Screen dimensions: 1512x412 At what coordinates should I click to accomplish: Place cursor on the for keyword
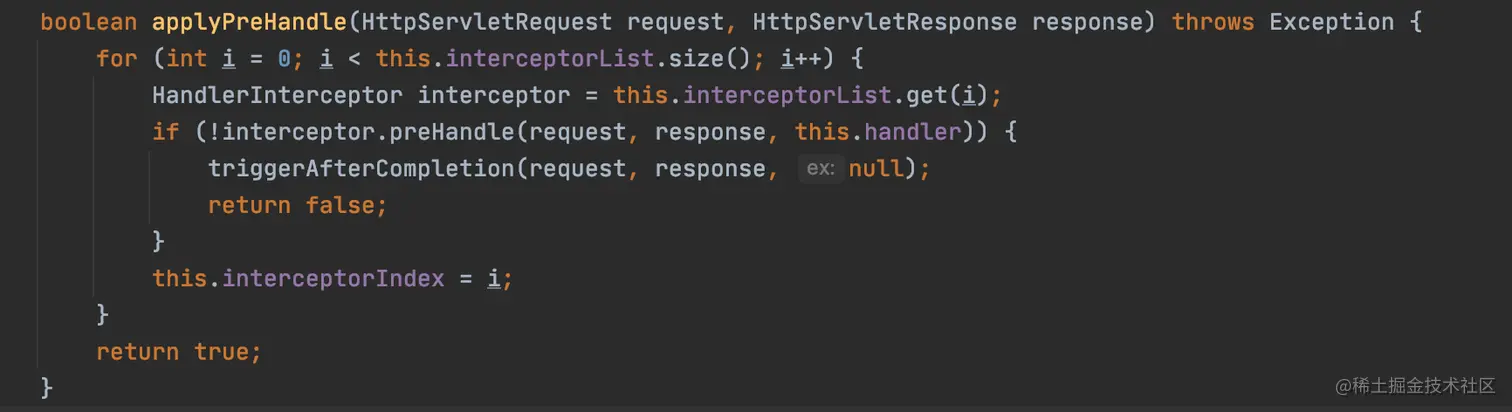click(x=117, y=59)
